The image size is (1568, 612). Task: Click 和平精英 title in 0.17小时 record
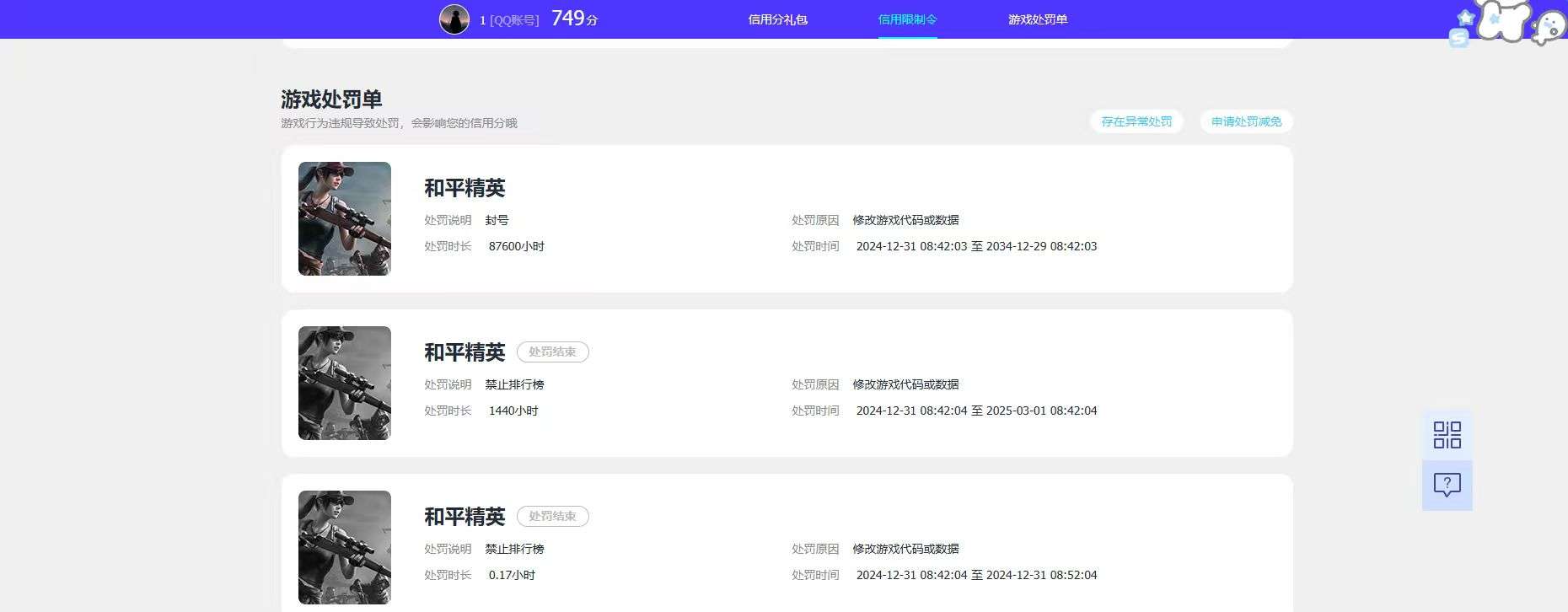pos(464,517)
